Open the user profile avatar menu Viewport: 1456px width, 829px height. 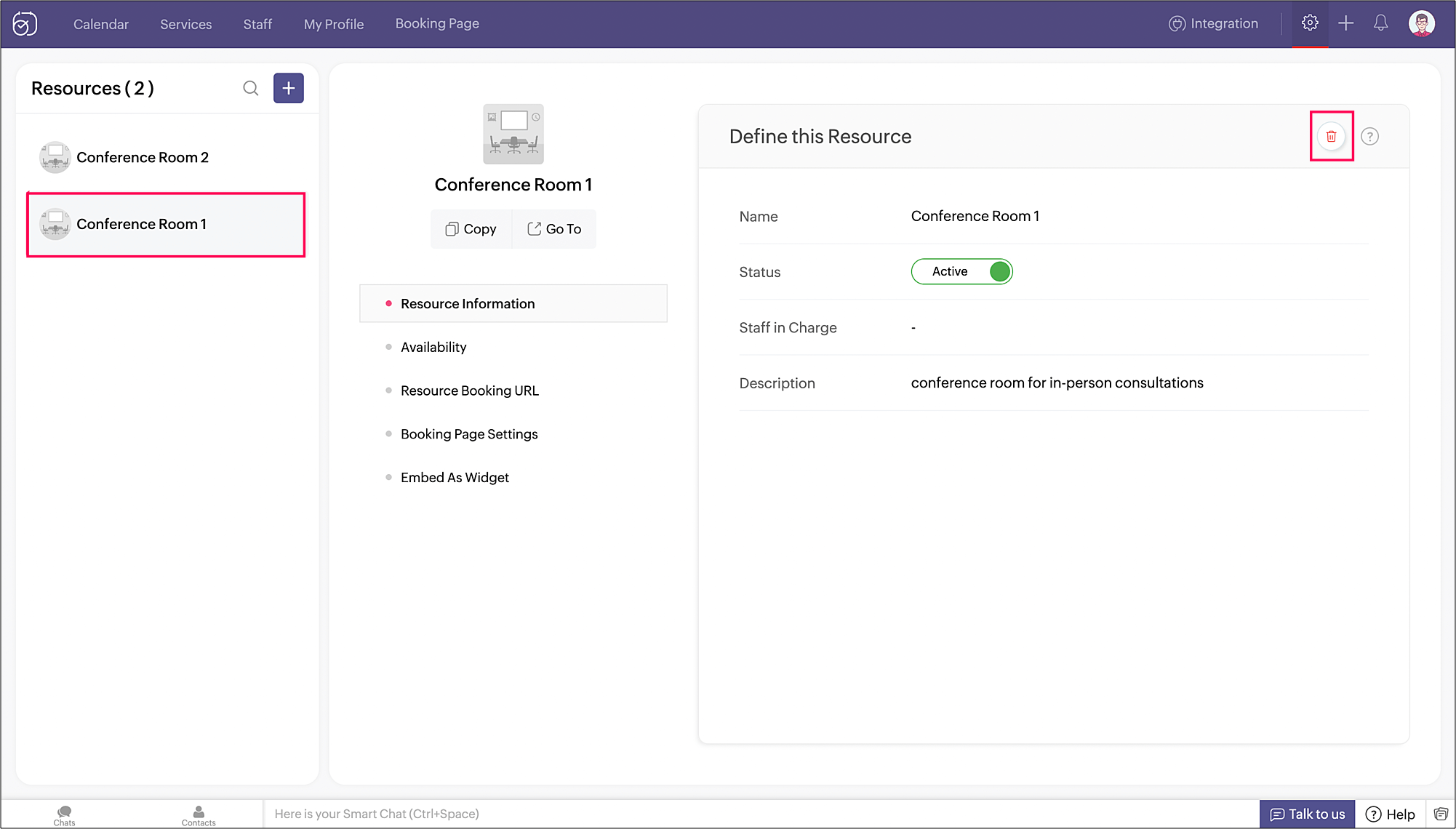tap(1421, 23)
